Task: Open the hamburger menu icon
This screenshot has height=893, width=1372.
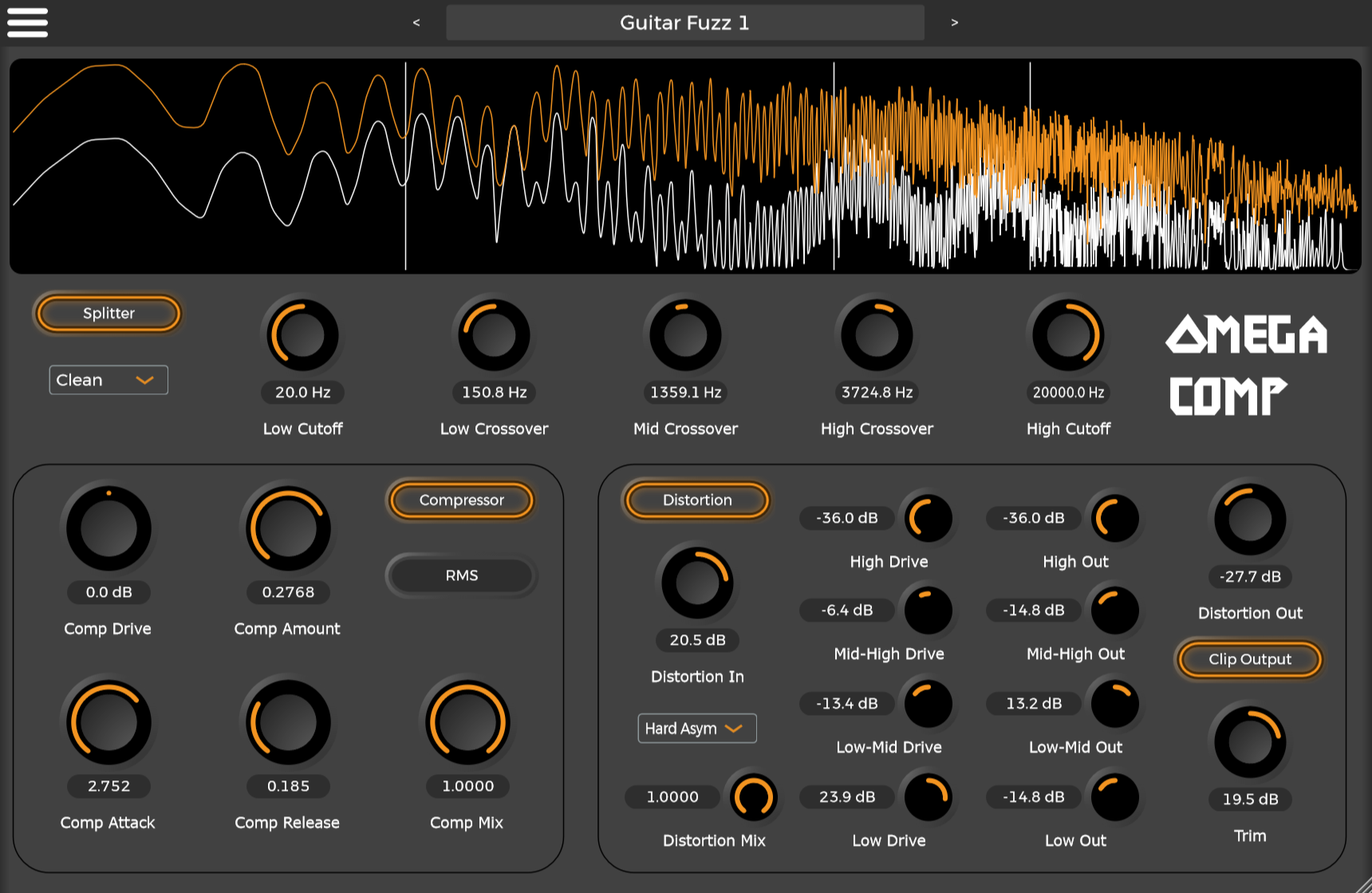Action: pyautogui.click(x=27, y=22)
